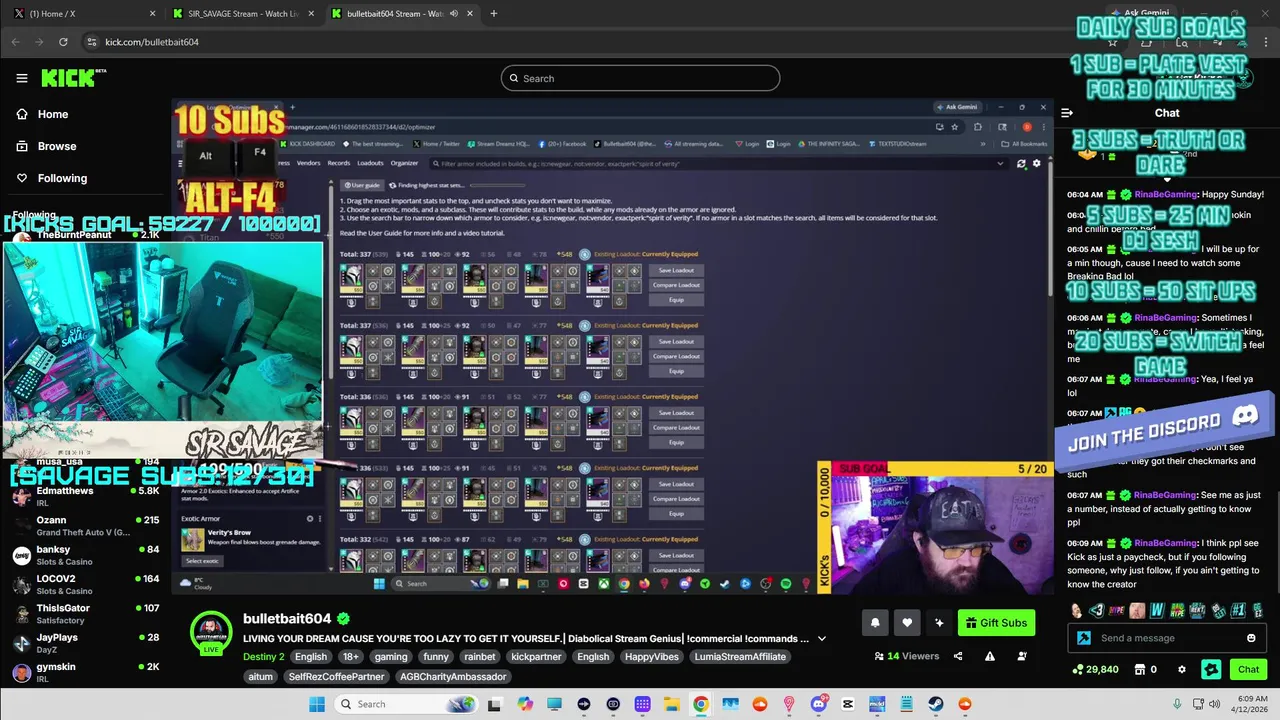Click the Kick search field
Screen dimensions: 1280x720
tap(640, 78)
